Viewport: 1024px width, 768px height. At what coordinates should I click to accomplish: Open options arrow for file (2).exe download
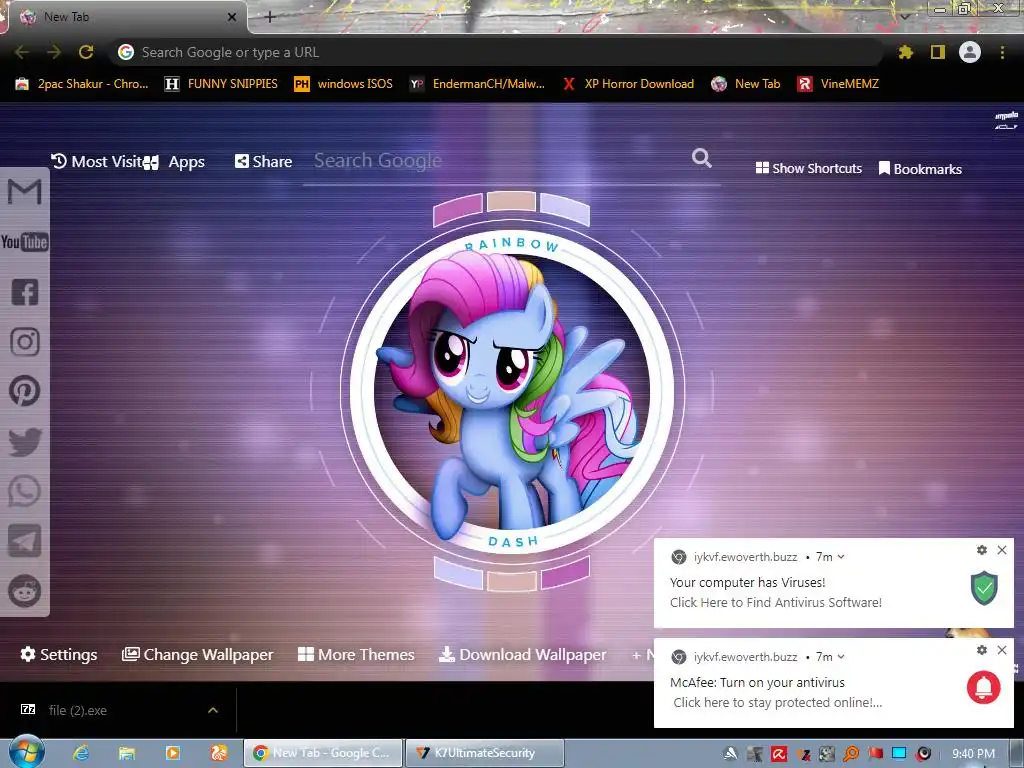(x=213, y=710)
